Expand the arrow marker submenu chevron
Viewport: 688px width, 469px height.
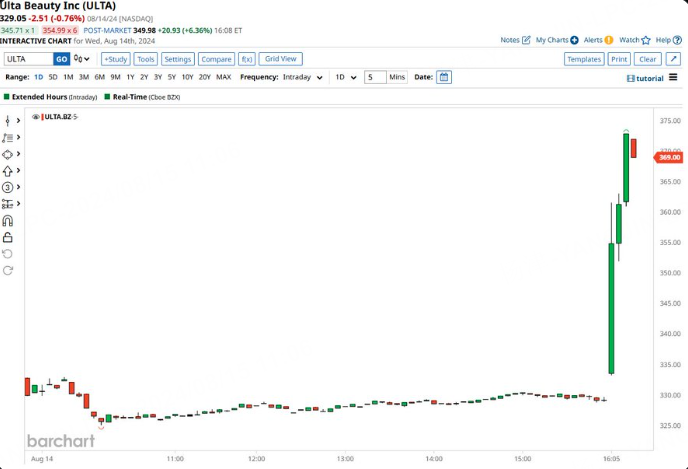pyautogui.click(x=18, y=171)
